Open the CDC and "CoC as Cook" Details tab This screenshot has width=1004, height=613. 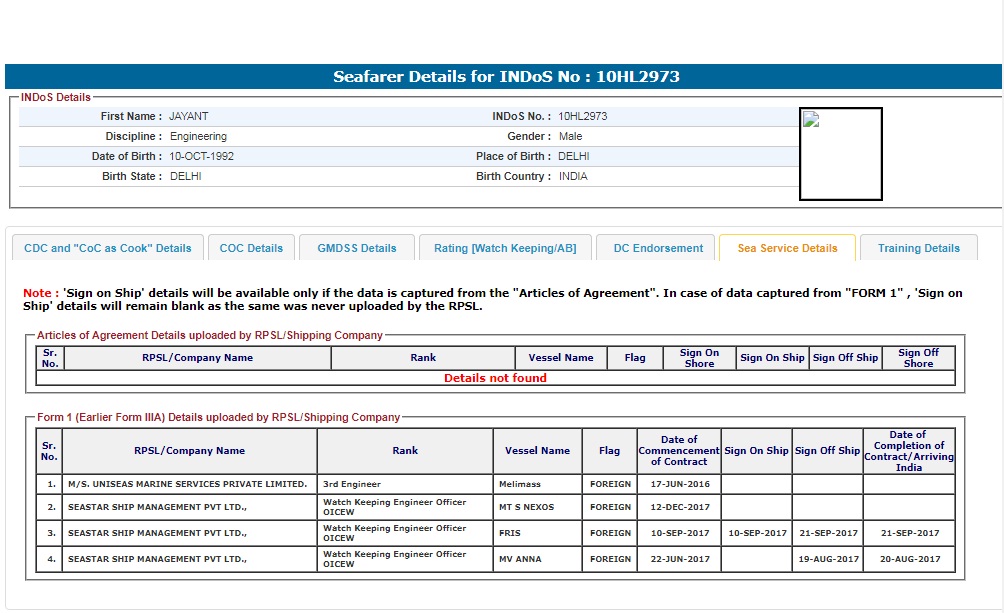(x=108, y=248)
